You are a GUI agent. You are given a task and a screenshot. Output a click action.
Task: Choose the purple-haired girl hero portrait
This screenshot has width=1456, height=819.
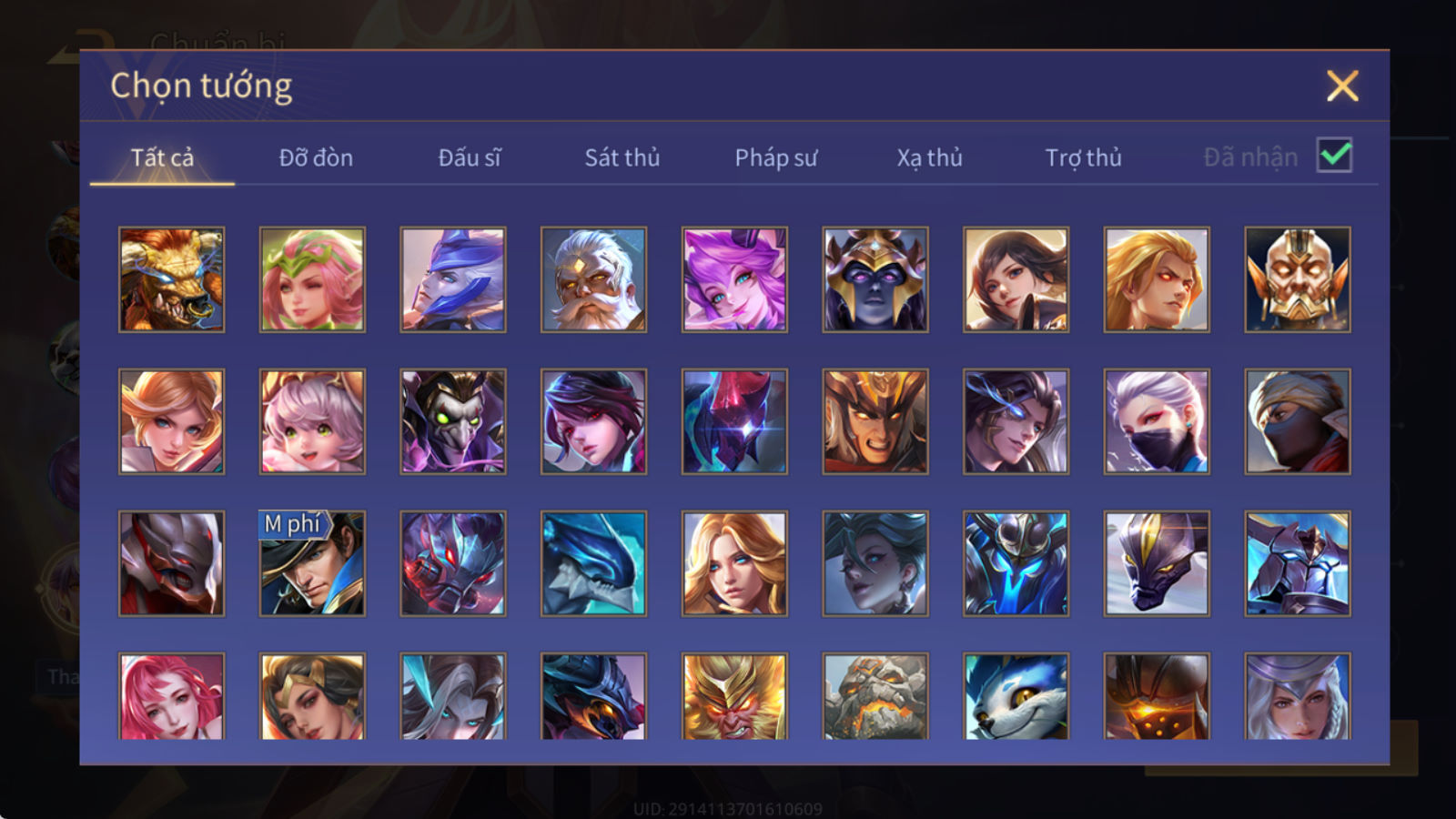[734, 279]
